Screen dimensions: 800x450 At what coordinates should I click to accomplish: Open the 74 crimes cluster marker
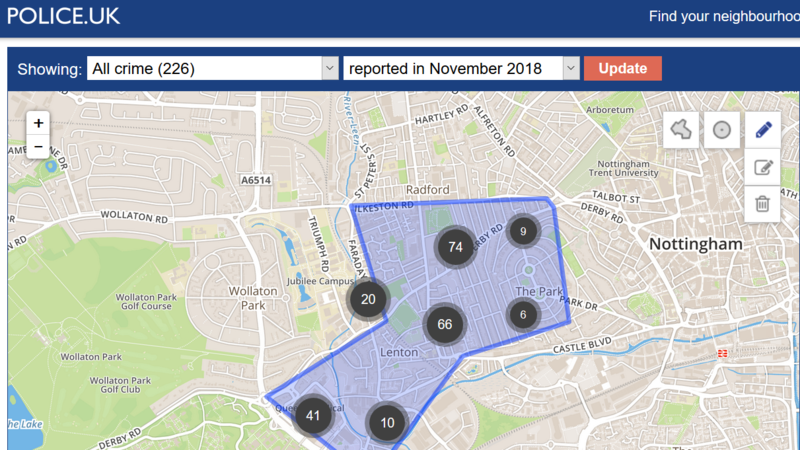[x=455, y=247]
